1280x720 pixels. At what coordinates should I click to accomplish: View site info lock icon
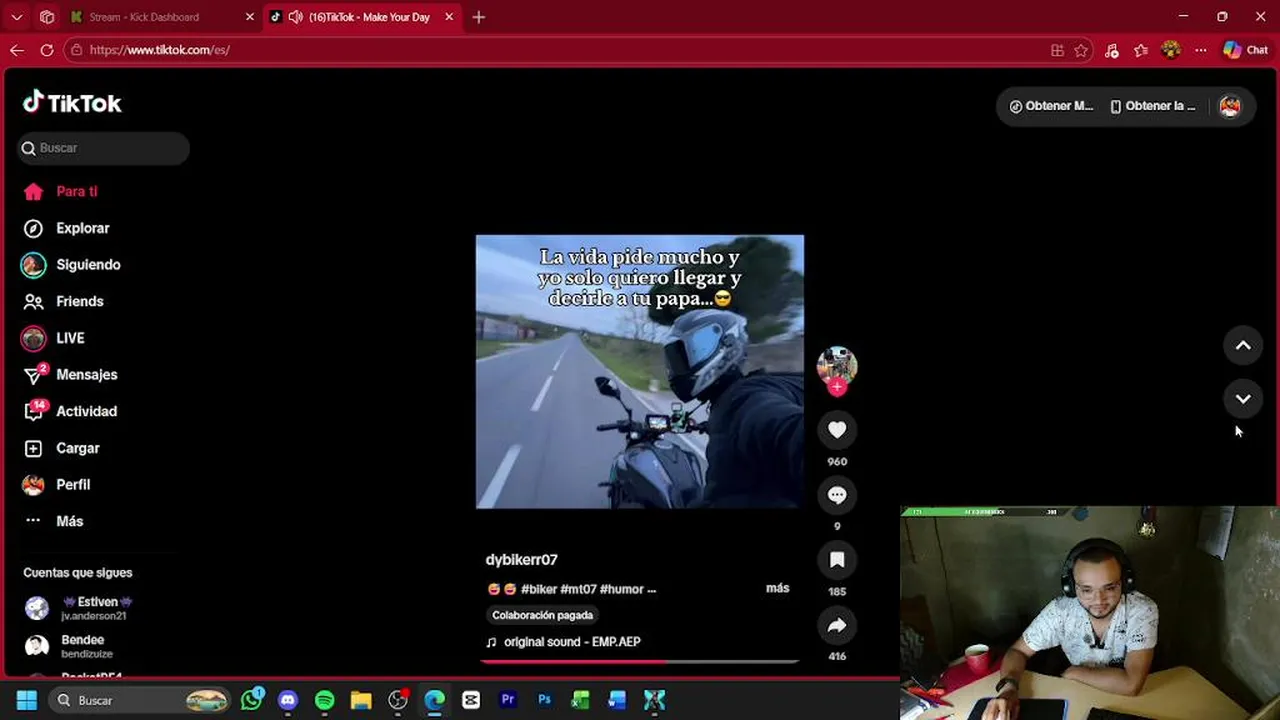point(76,50)
